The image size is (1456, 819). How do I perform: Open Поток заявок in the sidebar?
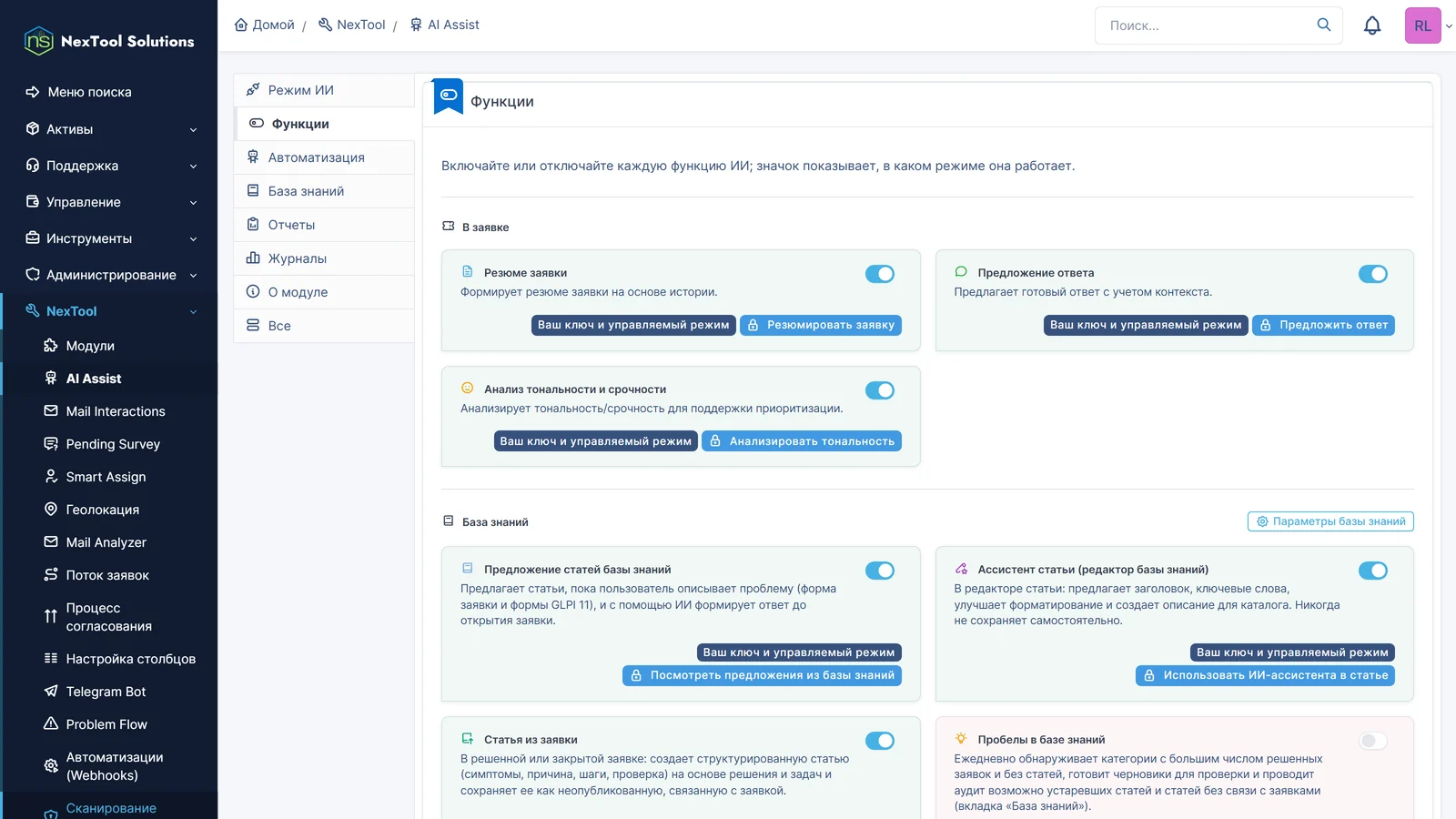pyautogui.click(x=109, y=575)
